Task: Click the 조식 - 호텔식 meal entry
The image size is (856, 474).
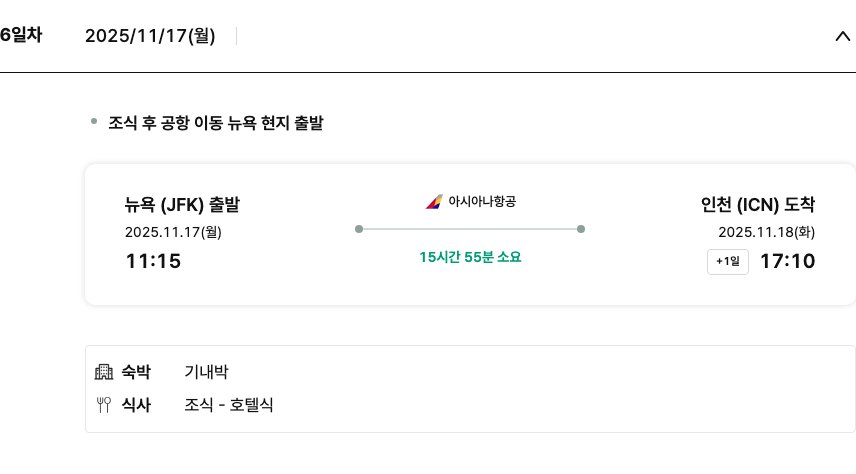Action: pos(229,405)
